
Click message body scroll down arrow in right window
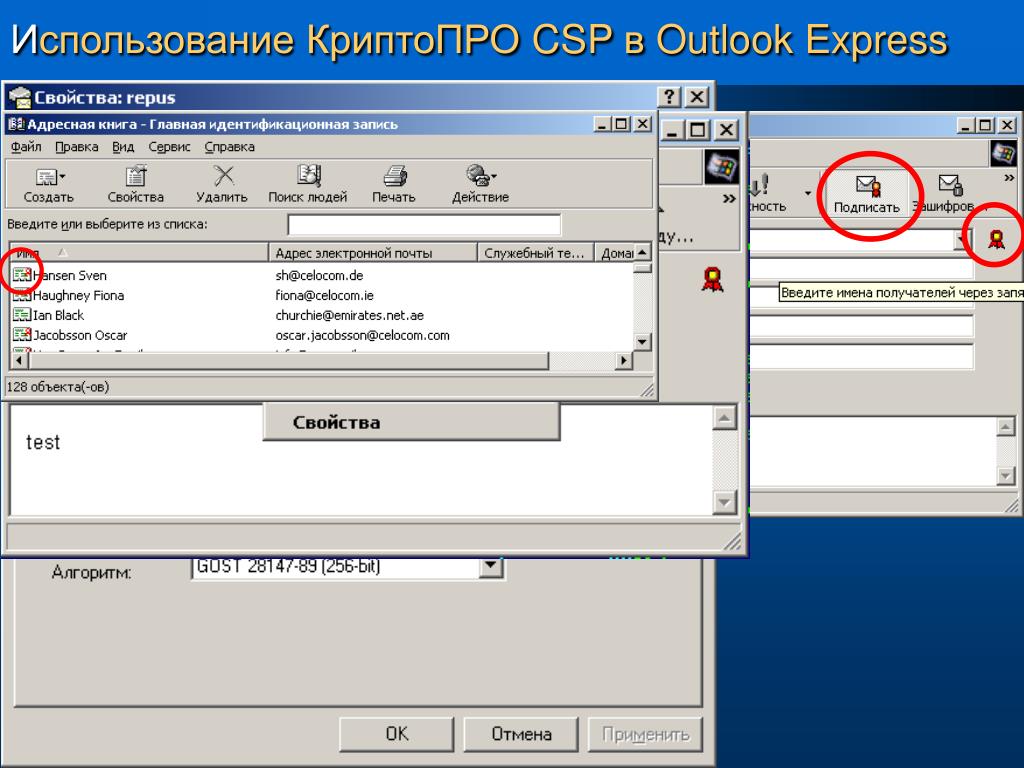coord(1006,475)
